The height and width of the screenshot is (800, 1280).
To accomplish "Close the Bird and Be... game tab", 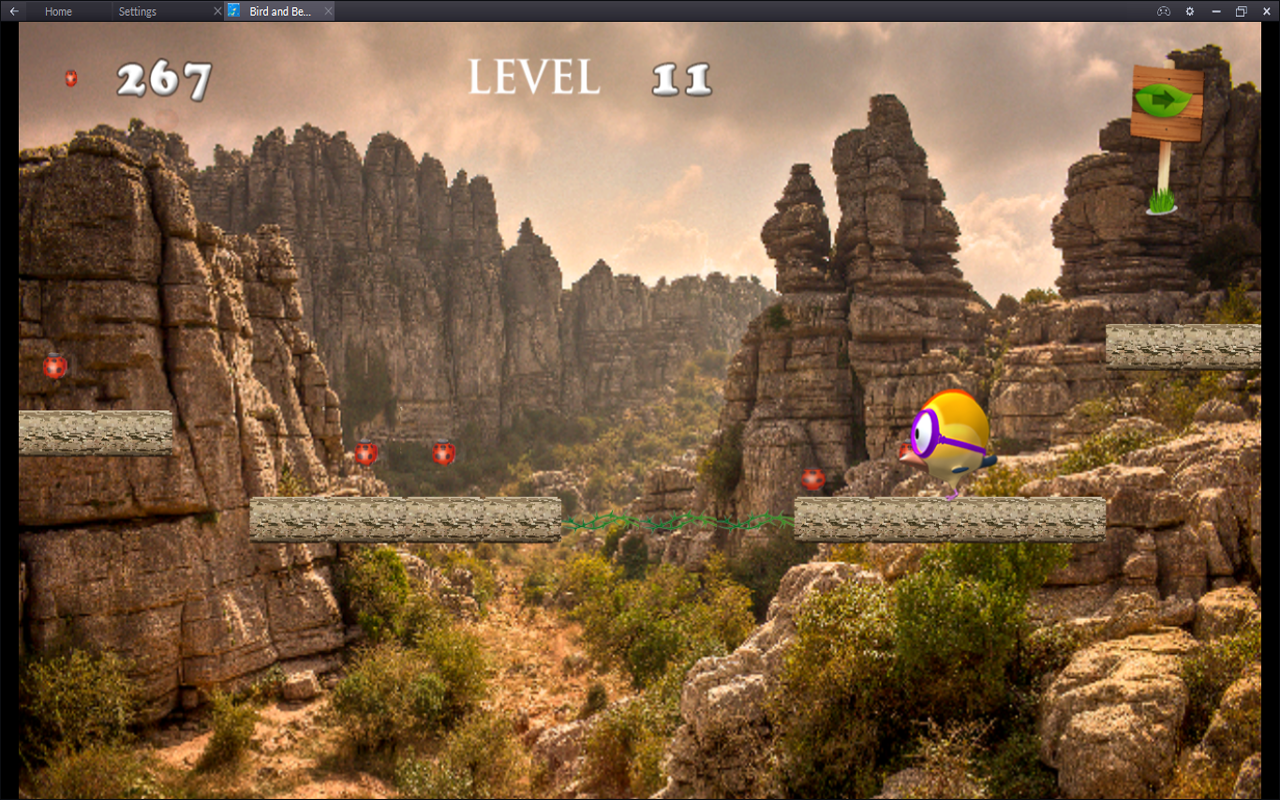I will [328, 11].
